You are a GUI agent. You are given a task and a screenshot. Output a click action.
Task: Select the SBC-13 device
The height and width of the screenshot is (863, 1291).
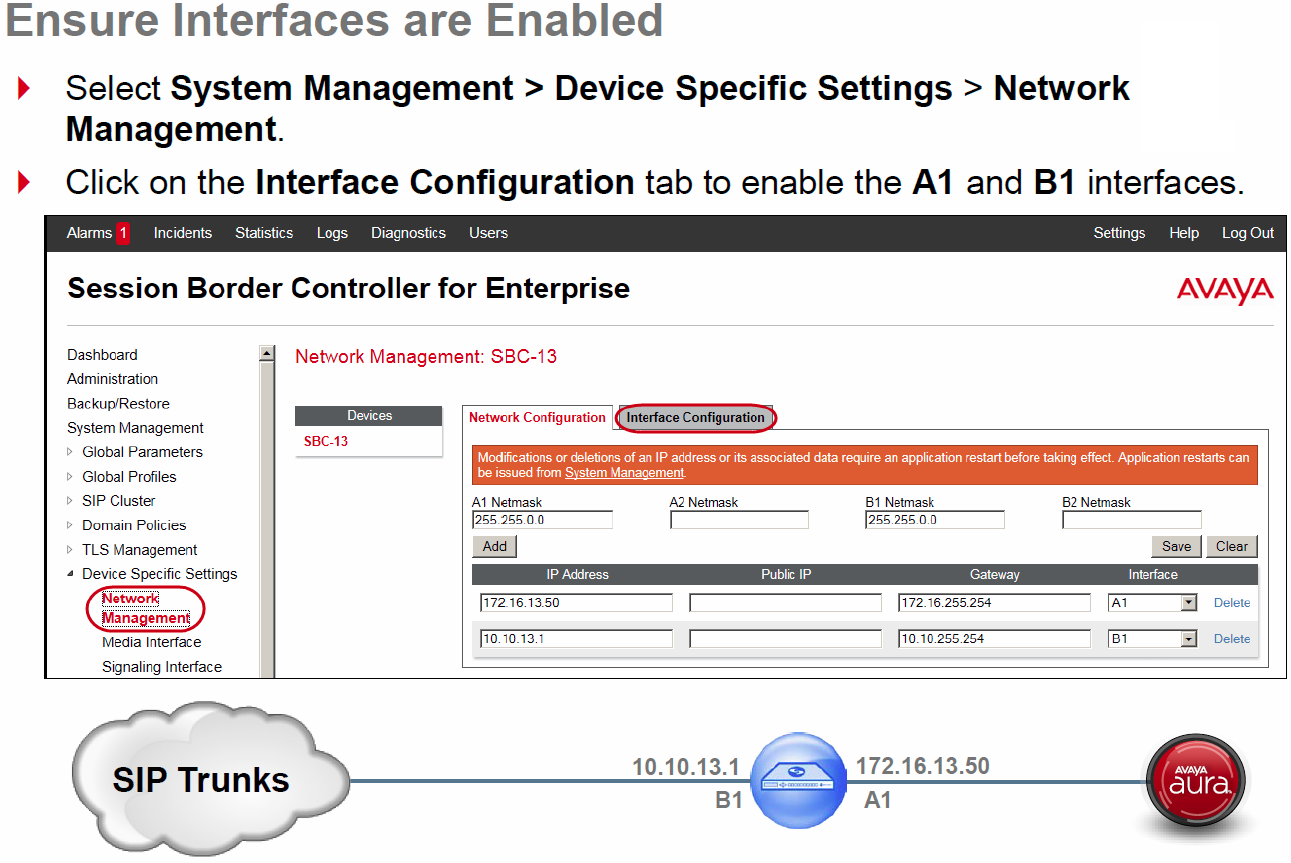pos(326,441)
